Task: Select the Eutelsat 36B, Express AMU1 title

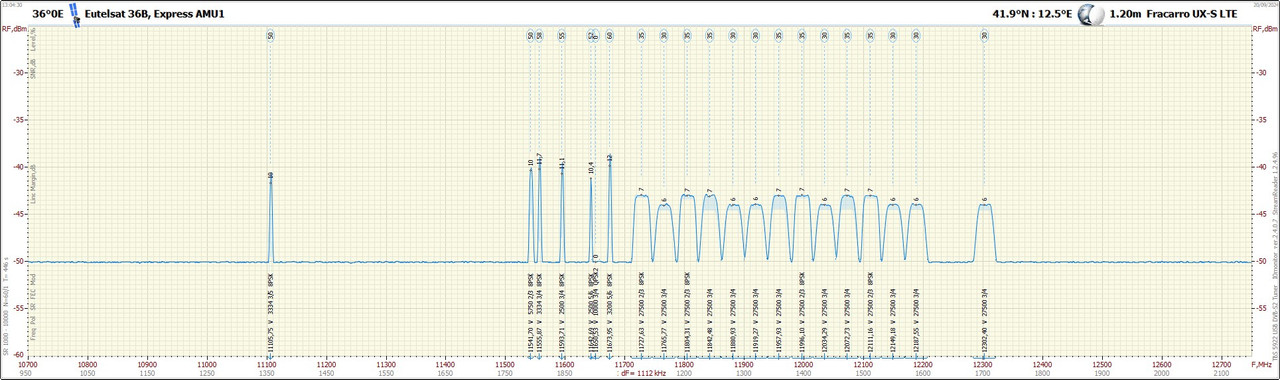Action: pyautogui.click(x=155, y=14)
